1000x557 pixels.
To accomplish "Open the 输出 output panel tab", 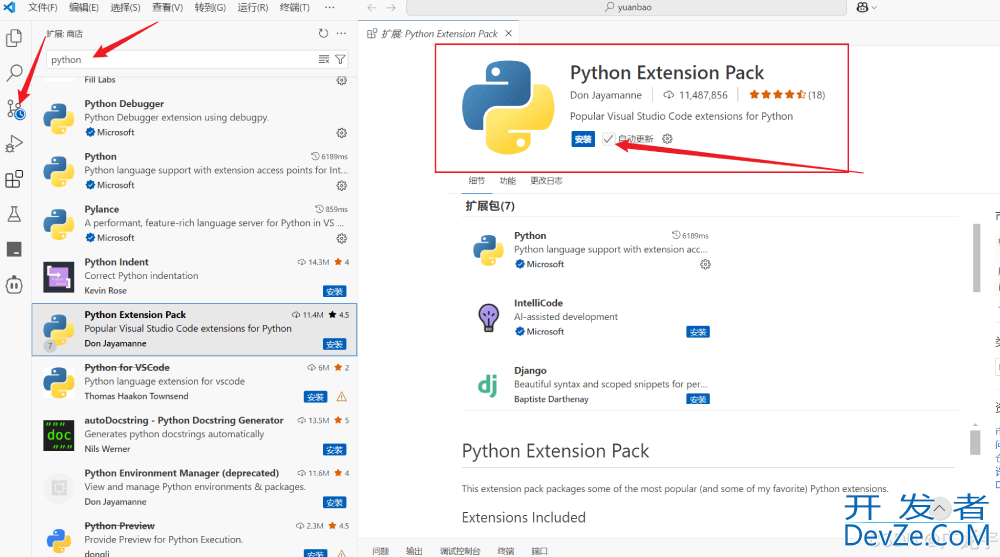I will [414, 551].
